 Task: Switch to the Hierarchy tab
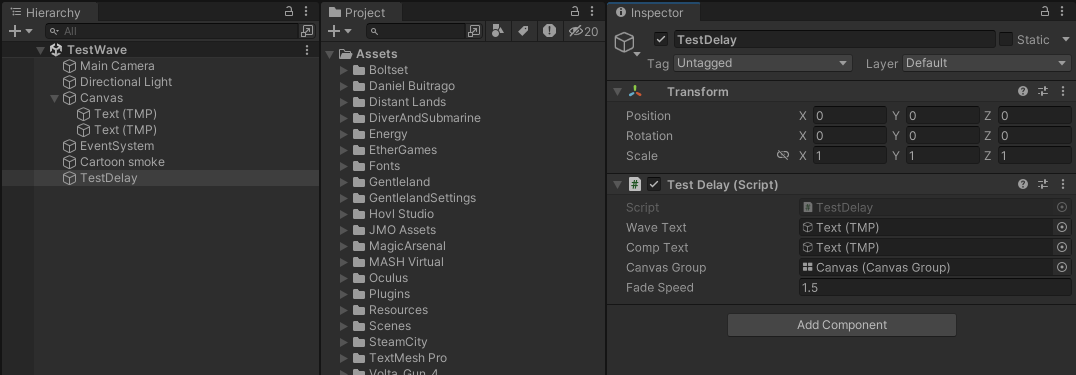[48, 12]
